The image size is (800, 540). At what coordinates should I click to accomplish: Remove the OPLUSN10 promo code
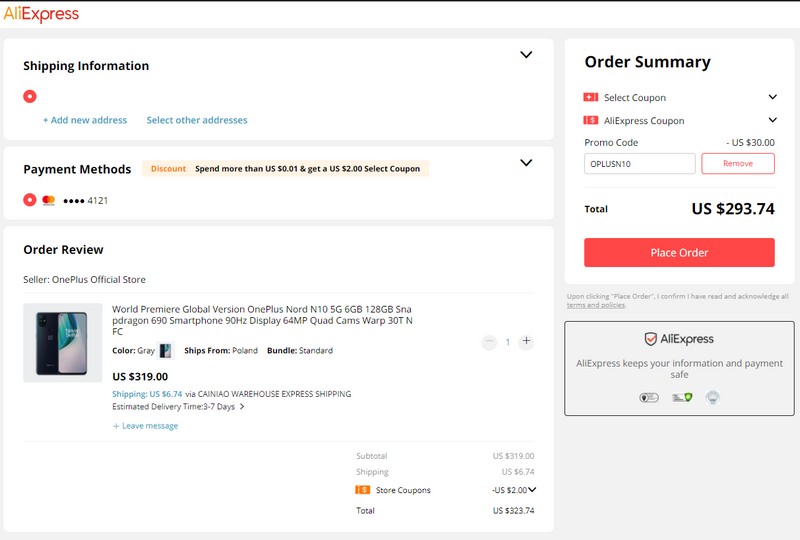click(738, 163)
